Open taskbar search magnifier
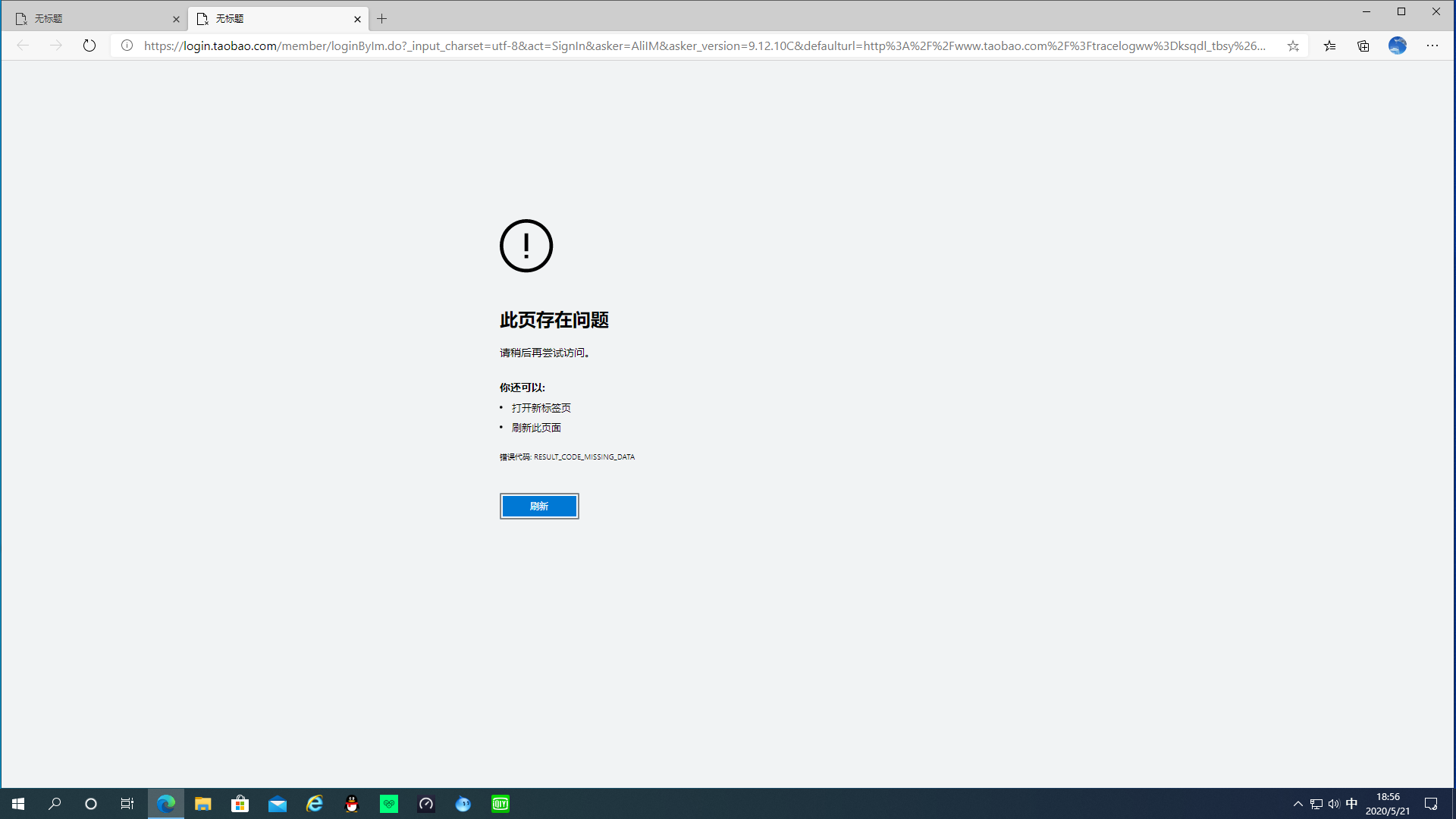This screenshot has width=1456, height=819. [55, 804]
